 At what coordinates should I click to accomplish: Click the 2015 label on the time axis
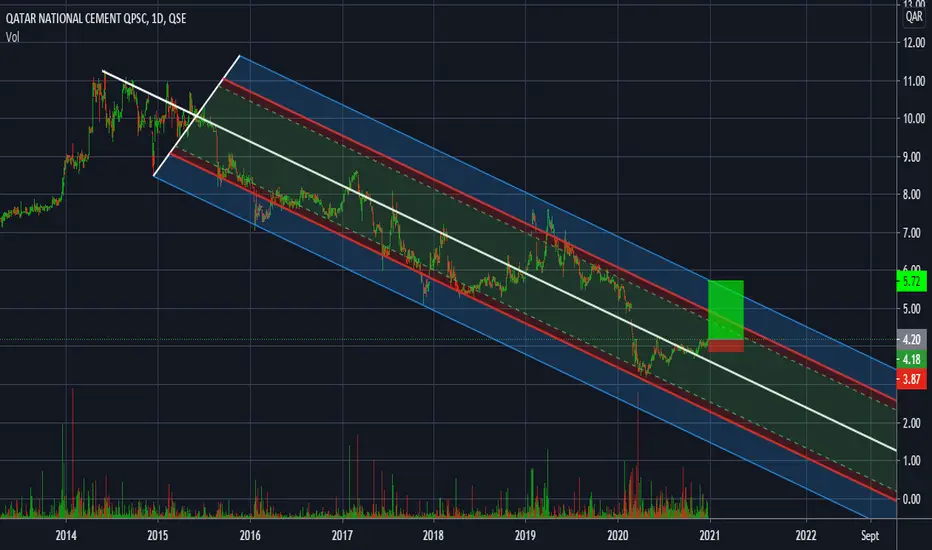pos(158,535)
